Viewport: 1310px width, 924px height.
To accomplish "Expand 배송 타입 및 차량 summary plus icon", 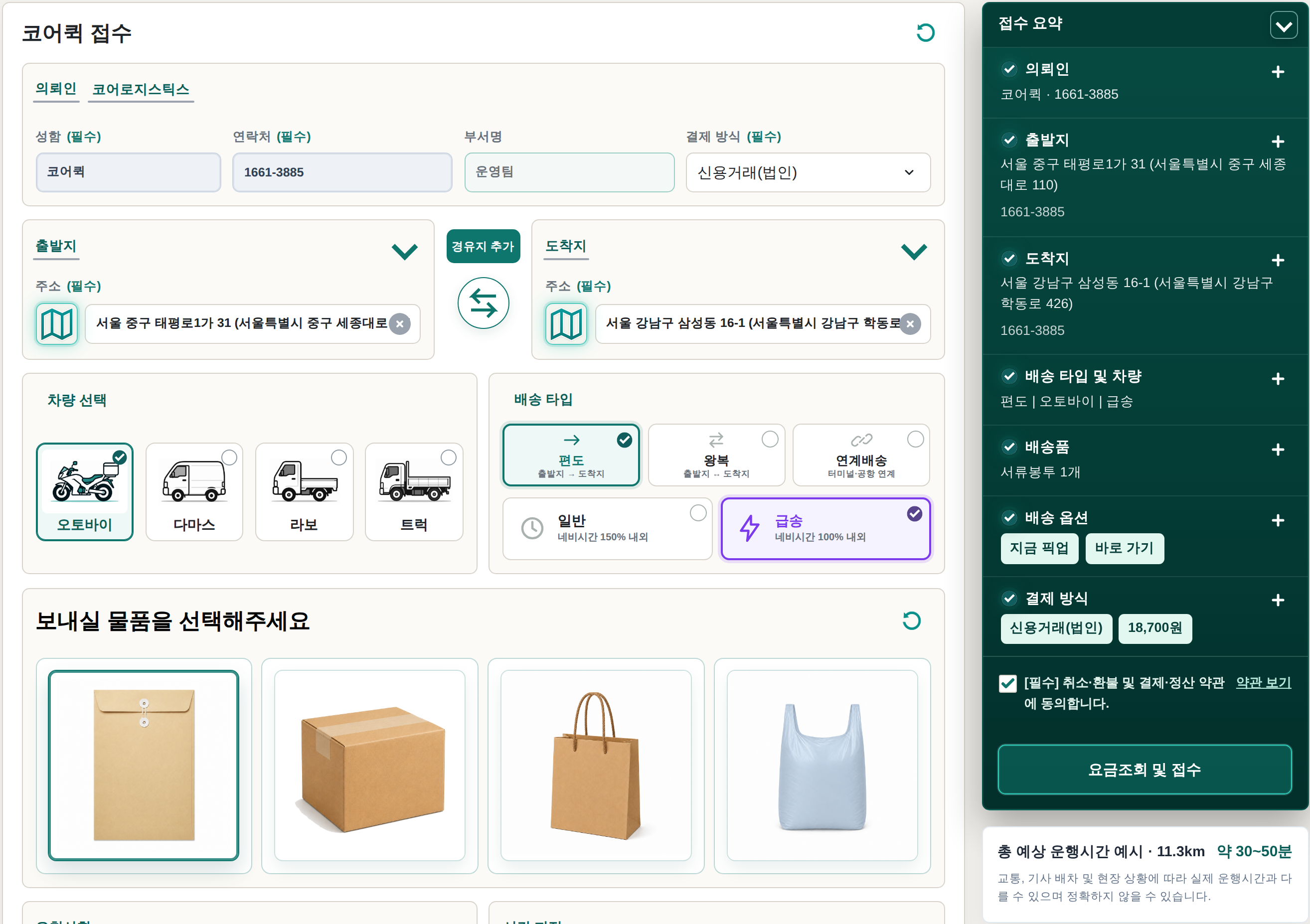I will 1278,379.
